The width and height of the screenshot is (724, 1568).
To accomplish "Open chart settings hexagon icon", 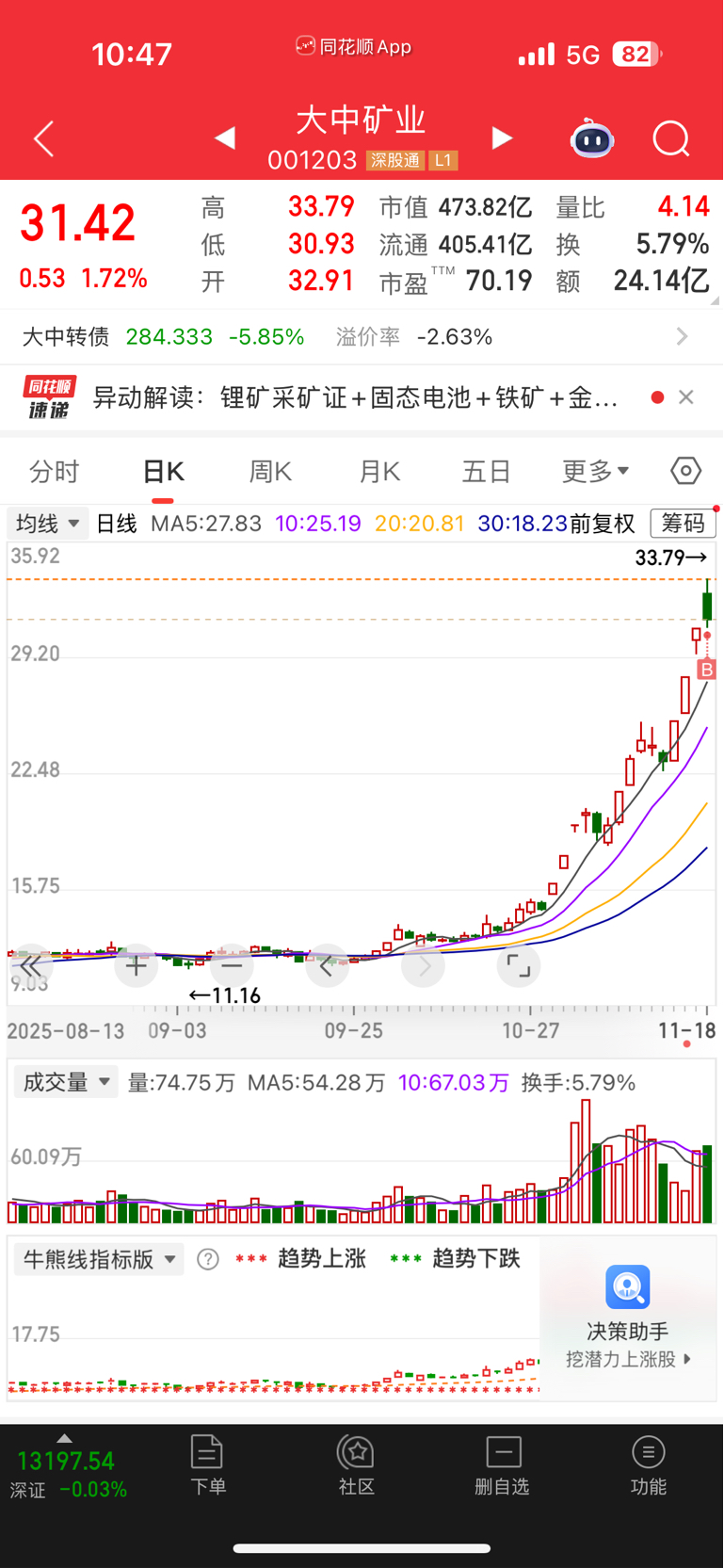I will [x=685, y=470].
